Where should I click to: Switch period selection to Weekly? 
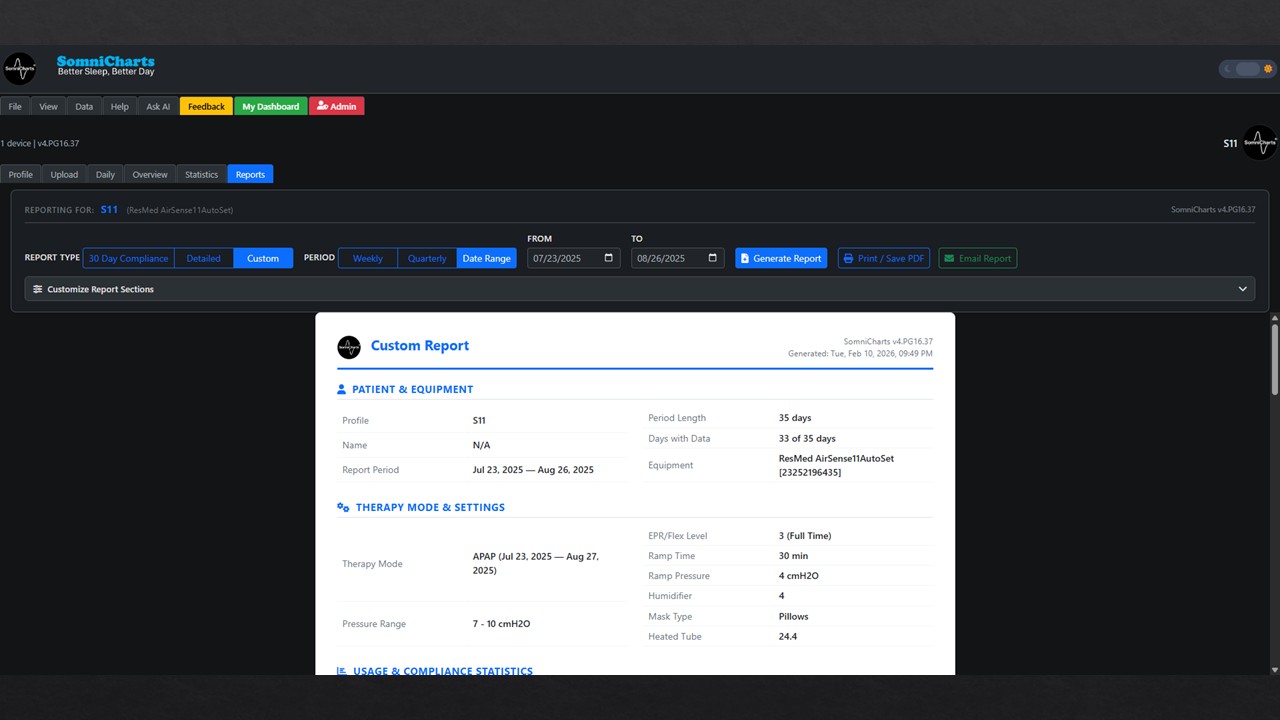coord(367,258)
